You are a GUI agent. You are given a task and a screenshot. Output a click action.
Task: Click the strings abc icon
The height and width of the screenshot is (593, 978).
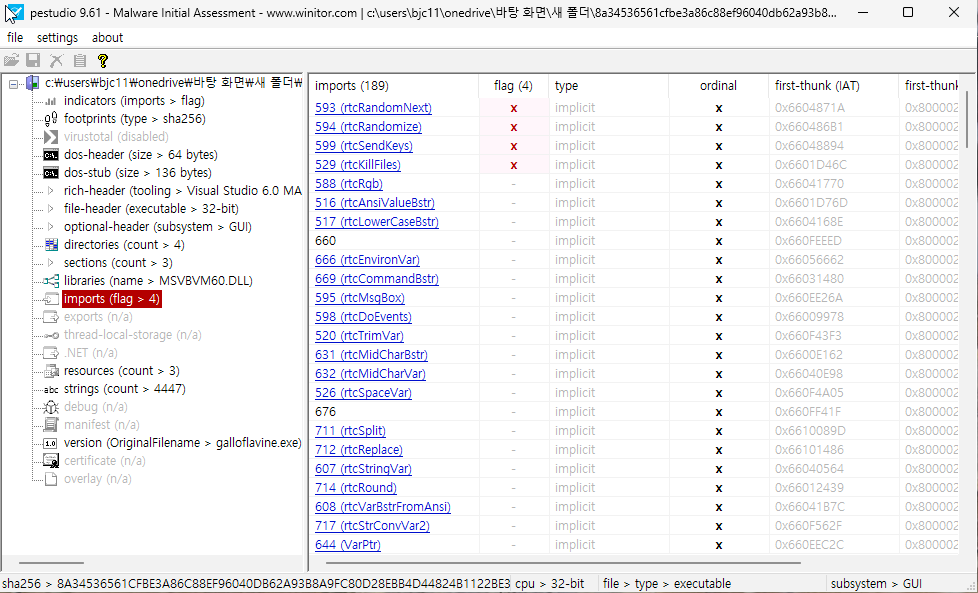[x=51, y=389]
